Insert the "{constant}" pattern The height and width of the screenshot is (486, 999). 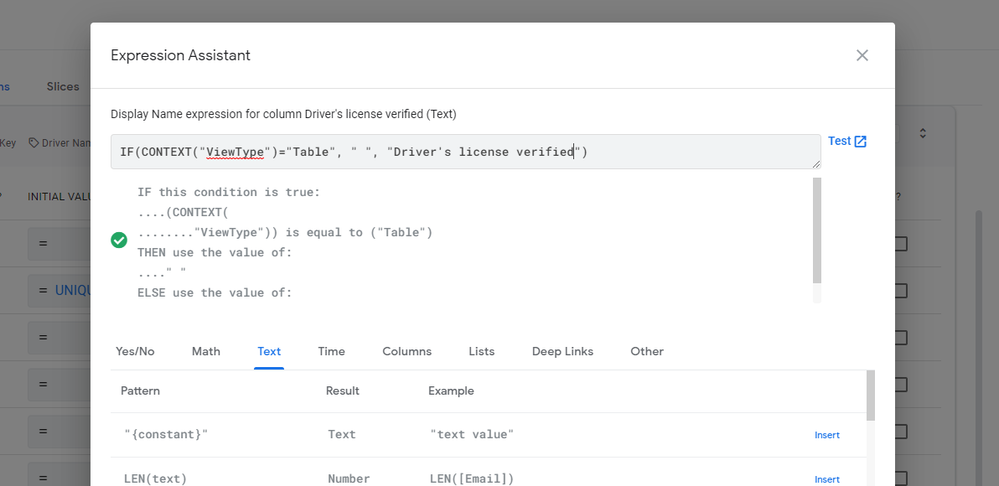[x=827, y=435]
